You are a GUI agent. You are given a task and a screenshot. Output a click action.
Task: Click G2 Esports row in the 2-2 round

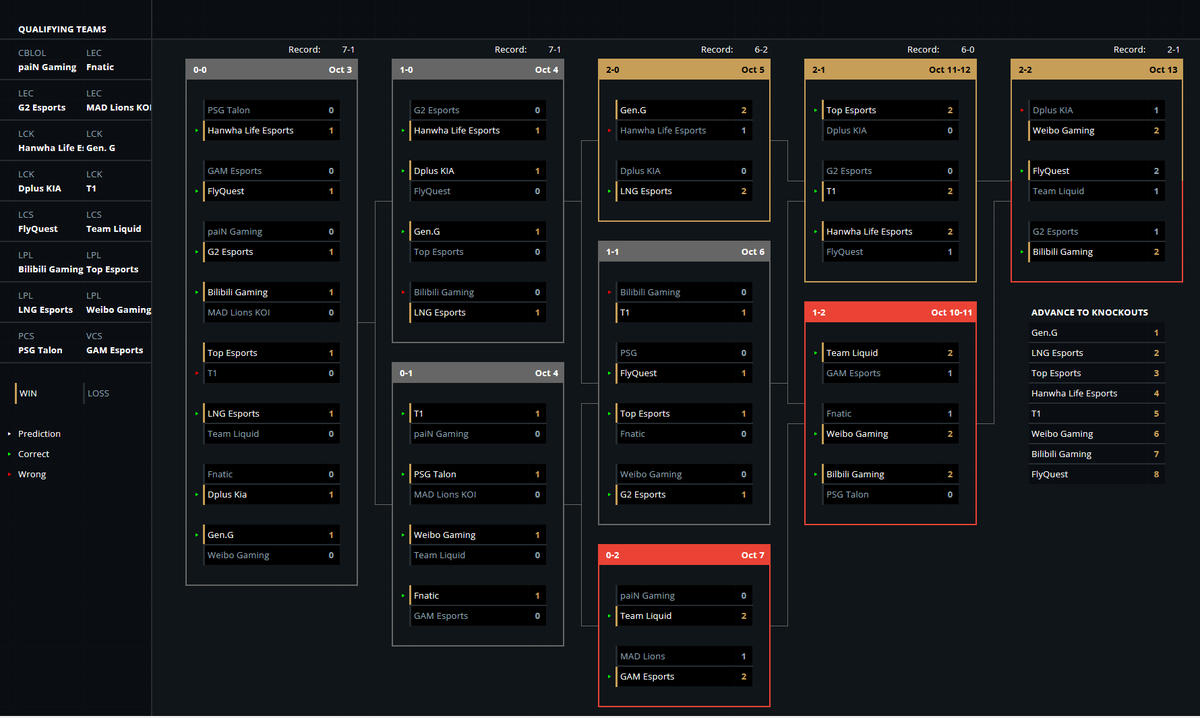pyautogui.click(x=1096, y=231)
